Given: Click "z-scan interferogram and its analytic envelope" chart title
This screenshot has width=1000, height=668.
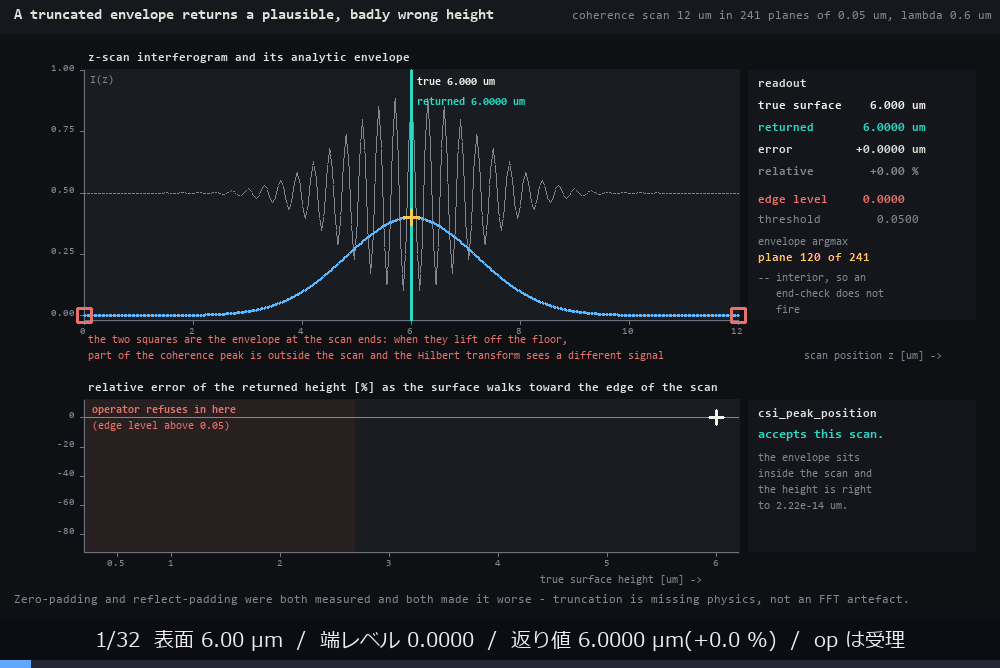Looking at the screenshot, I should (x=249, y=57).
